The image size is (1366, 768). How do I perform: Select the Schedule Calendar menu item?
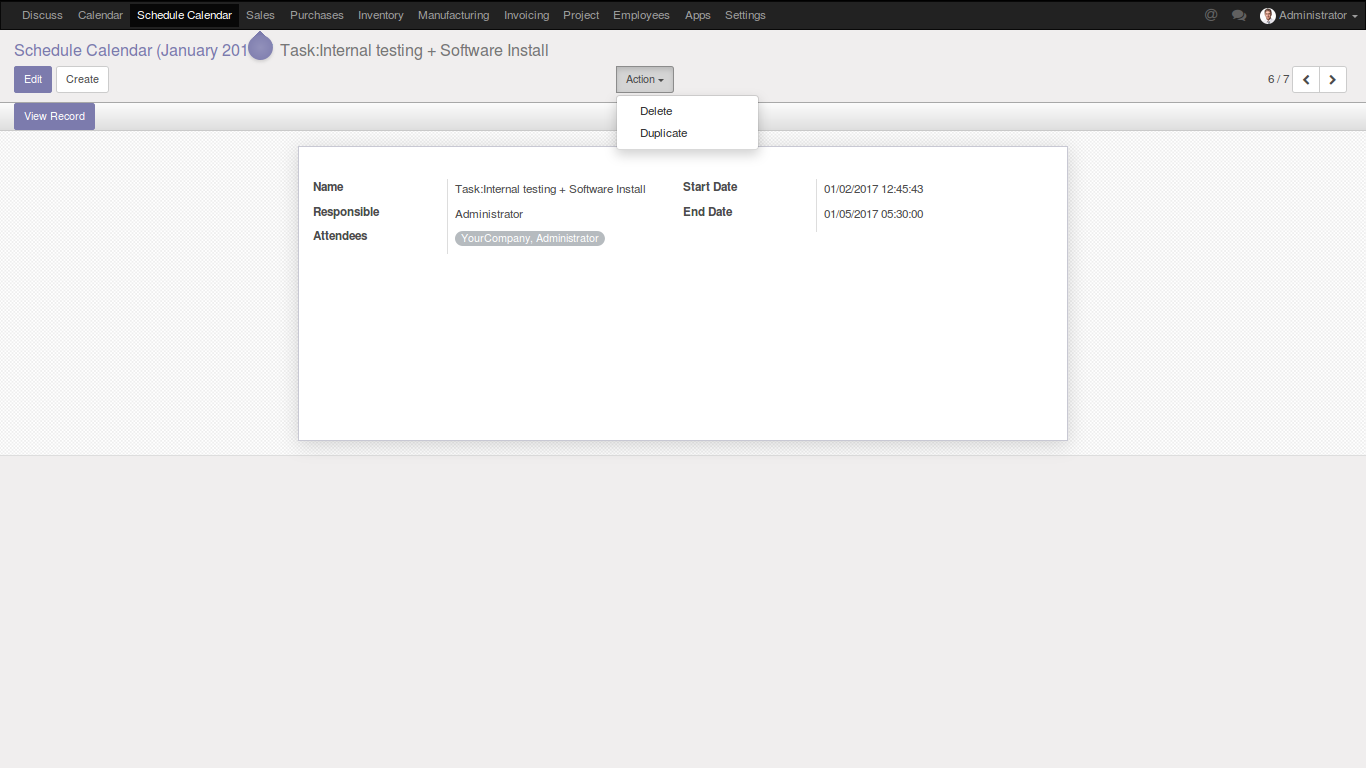(184, 15)
